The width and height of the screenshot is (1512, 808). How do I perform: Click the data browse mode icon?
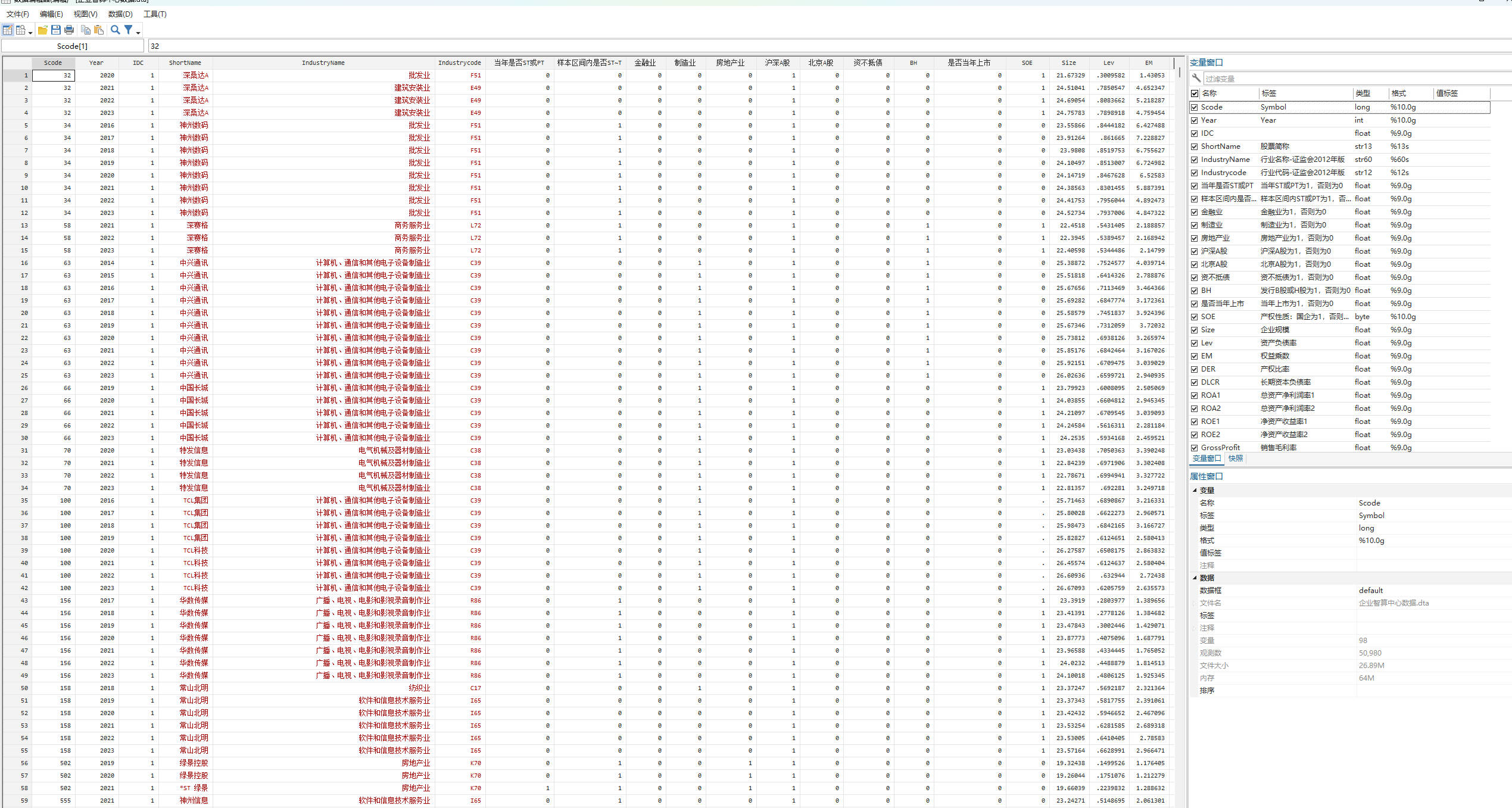click(21, 30)
